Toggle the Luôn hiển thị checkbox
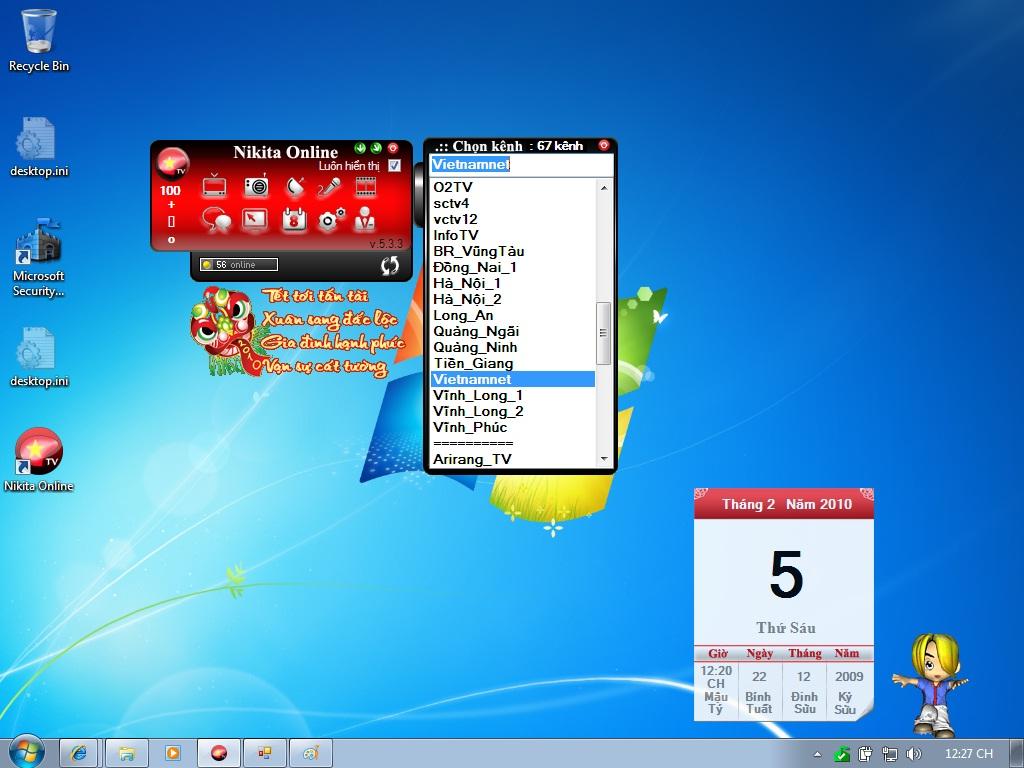 [x=394, y=166]
